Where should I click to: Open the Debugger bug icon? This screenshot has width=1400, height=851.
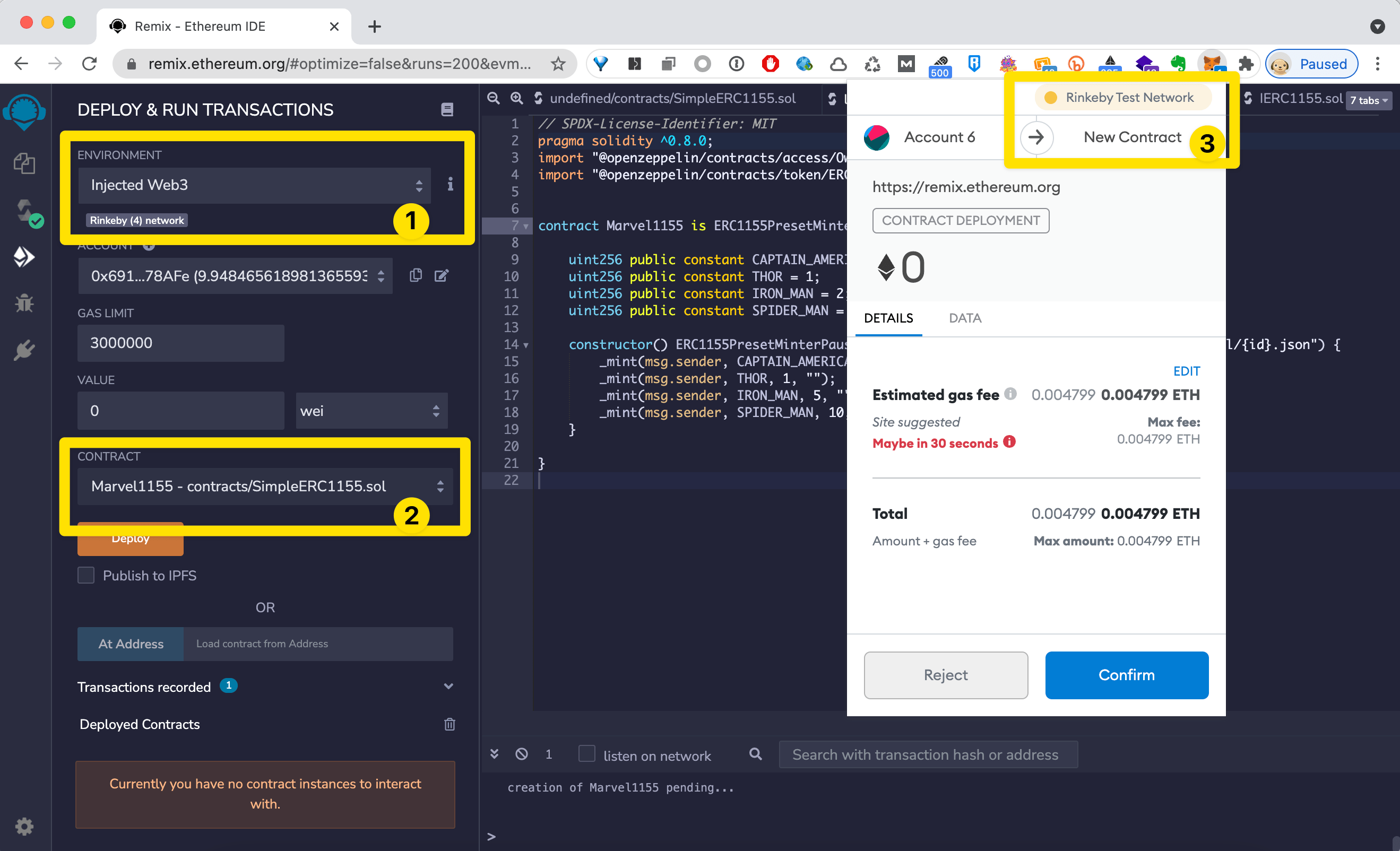(24, 303)
